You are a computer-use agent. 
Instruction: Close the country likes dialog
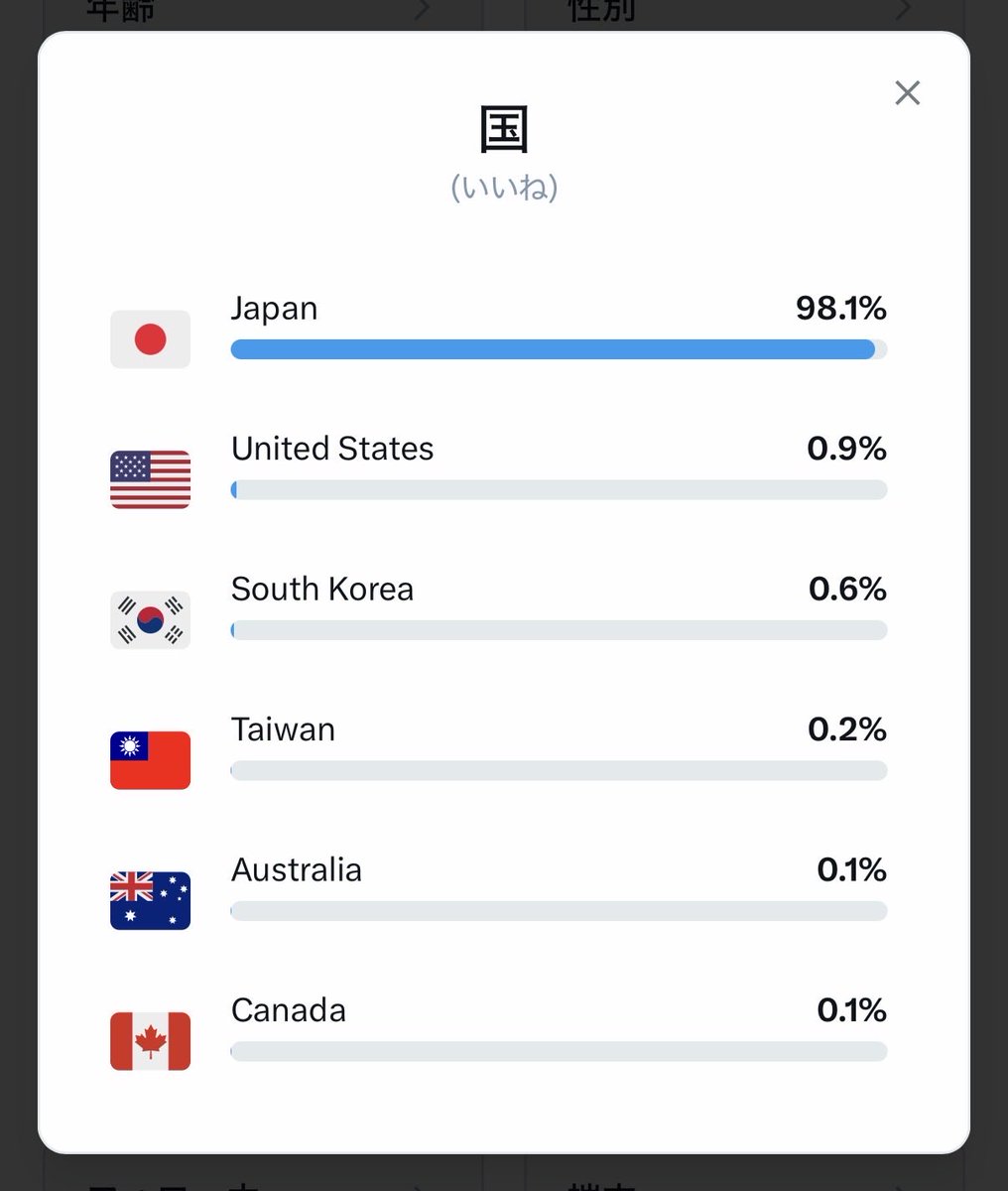point(907,93)
